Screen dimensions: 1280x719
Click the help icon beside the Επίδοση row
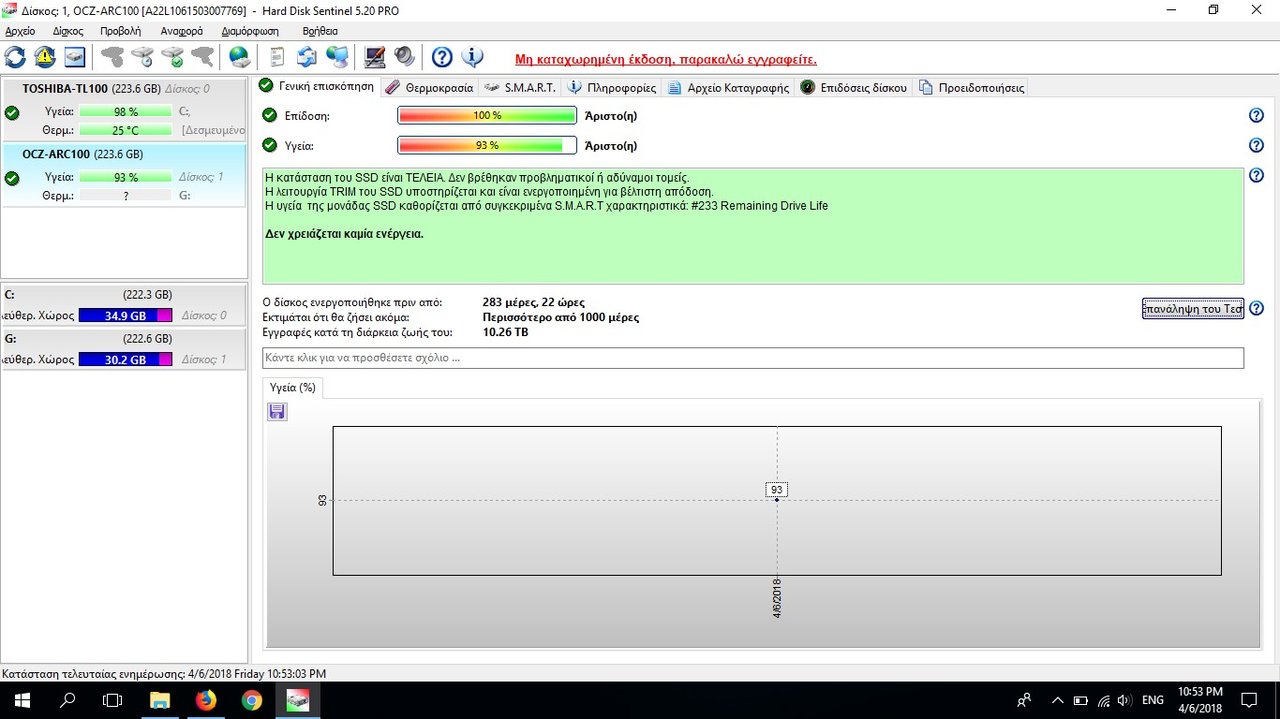(1257, 116)
